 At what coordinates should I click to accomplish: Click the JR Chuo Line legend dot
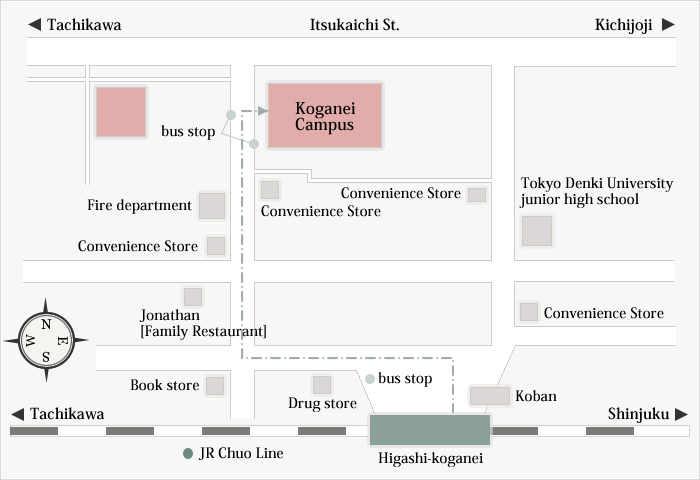tap(188, 454)
